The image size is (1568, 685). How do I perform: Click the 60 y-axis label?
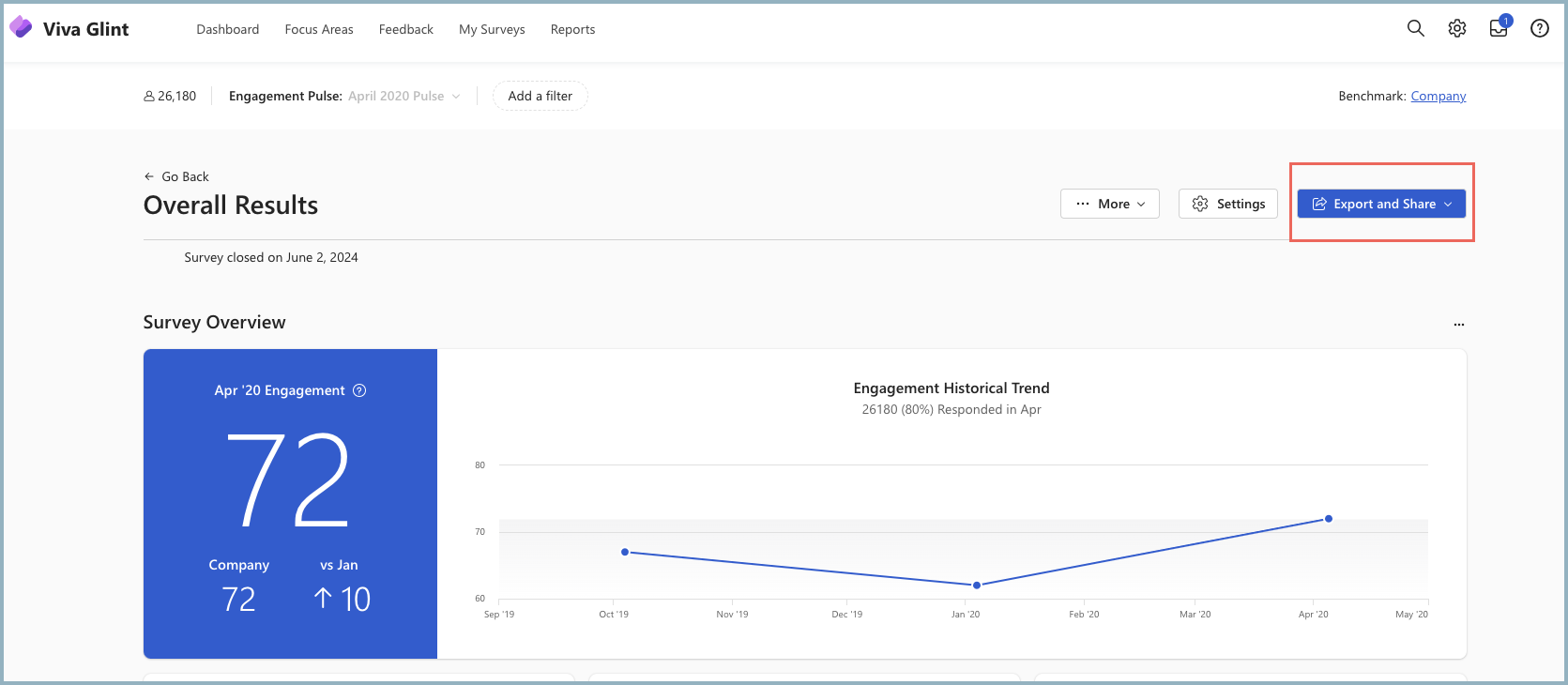tap(480, 599)
